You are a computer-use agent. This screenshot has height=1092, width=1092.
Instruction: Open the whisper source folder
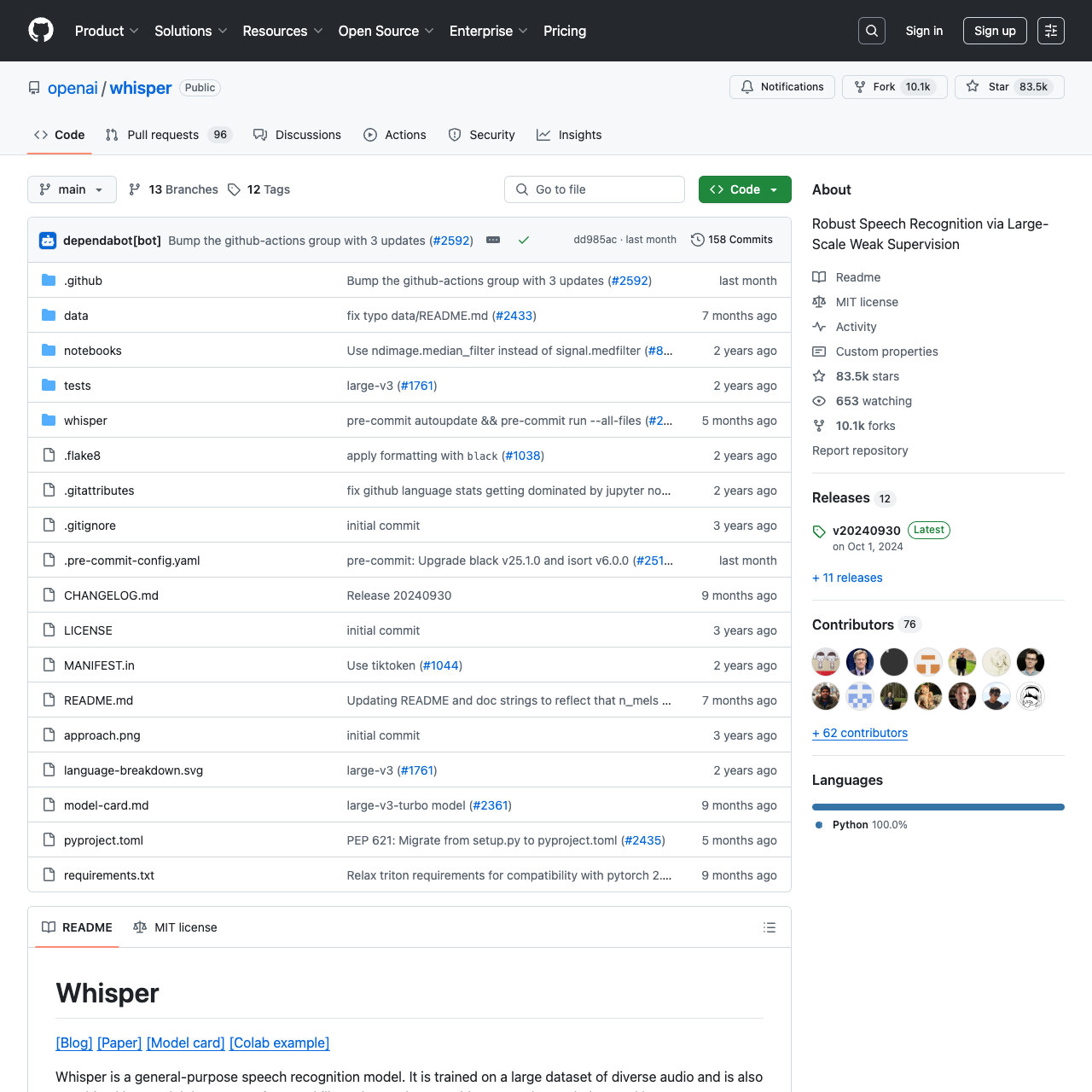[x=85, y=421]
